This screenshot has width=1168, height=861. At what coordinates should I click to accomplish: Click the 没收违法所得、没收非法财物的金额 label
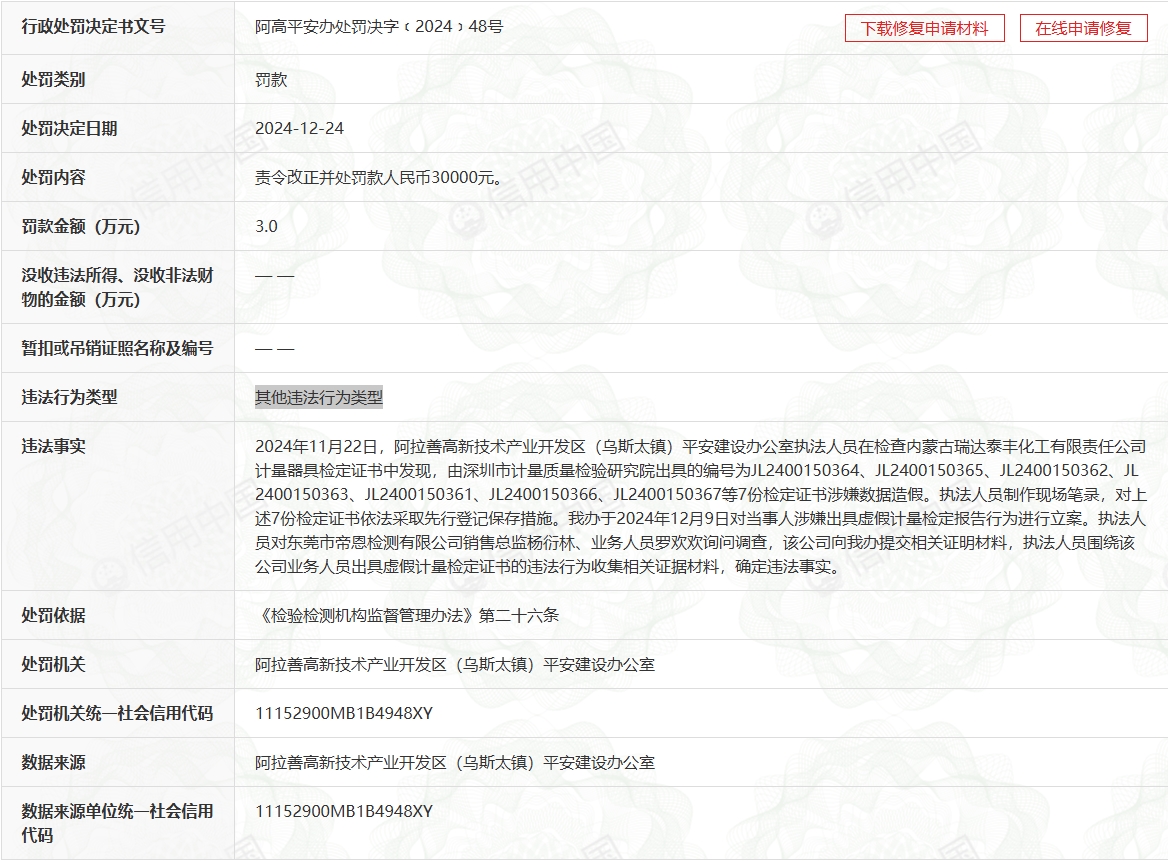point(117,287)
